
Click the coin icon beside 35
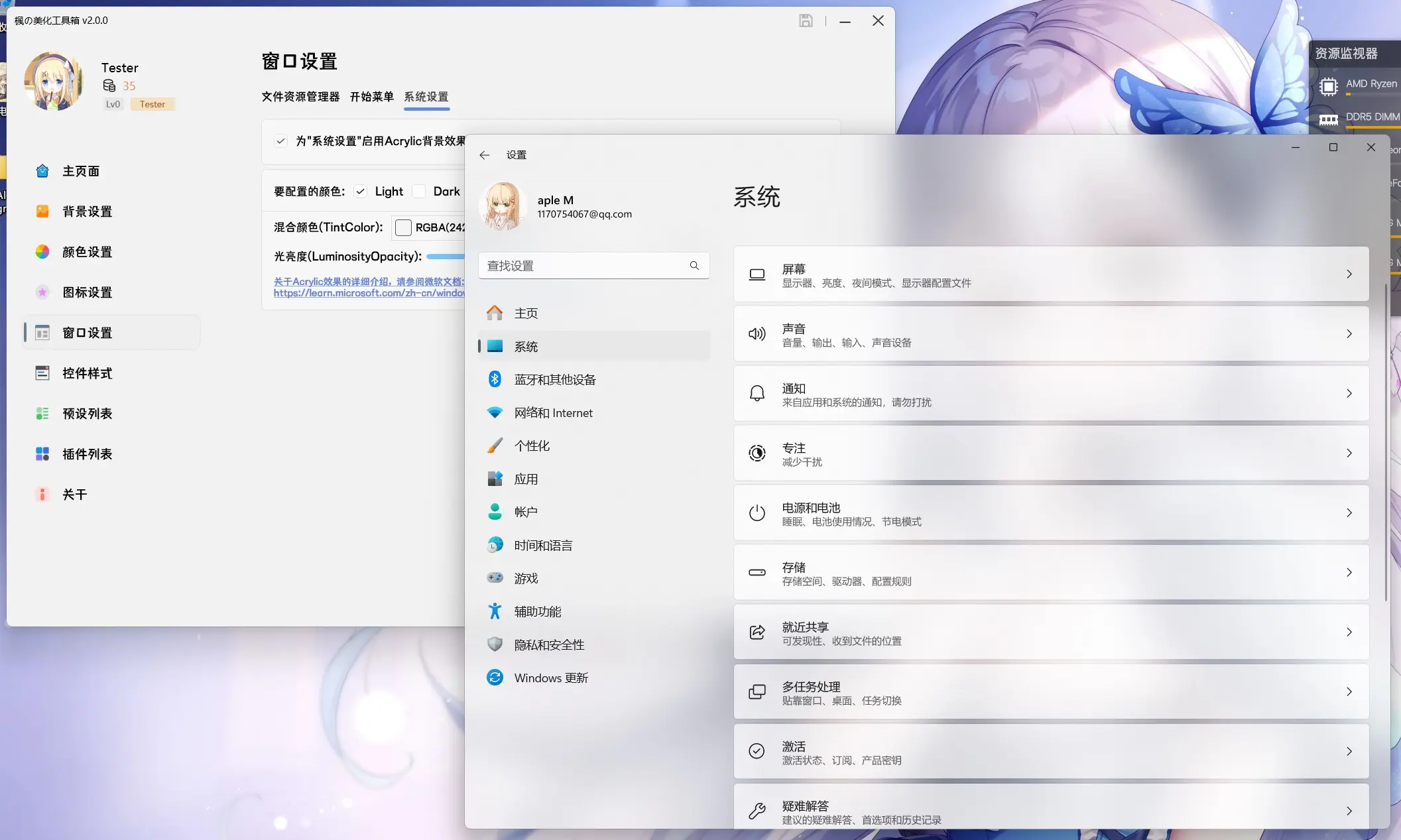(x=109, y=86)
